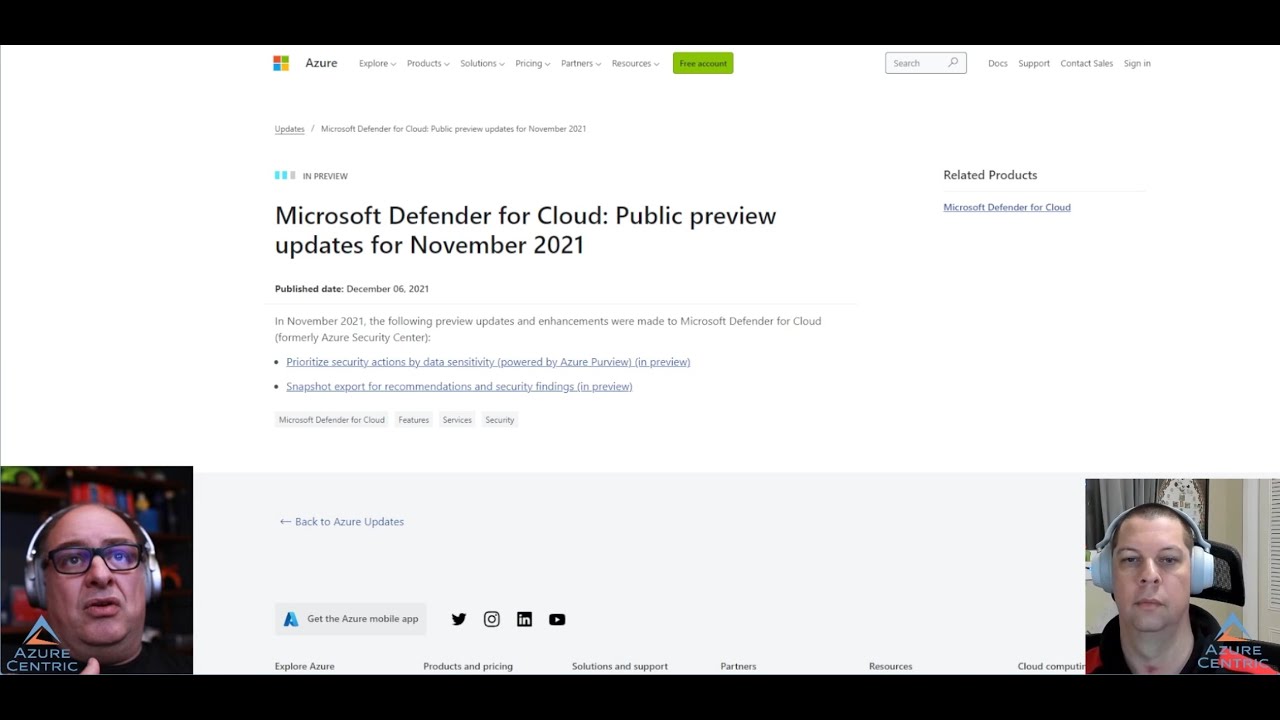This screenshot has height=720, width=1280.
Task: Click the green Free account button
Action: [703, 63]
